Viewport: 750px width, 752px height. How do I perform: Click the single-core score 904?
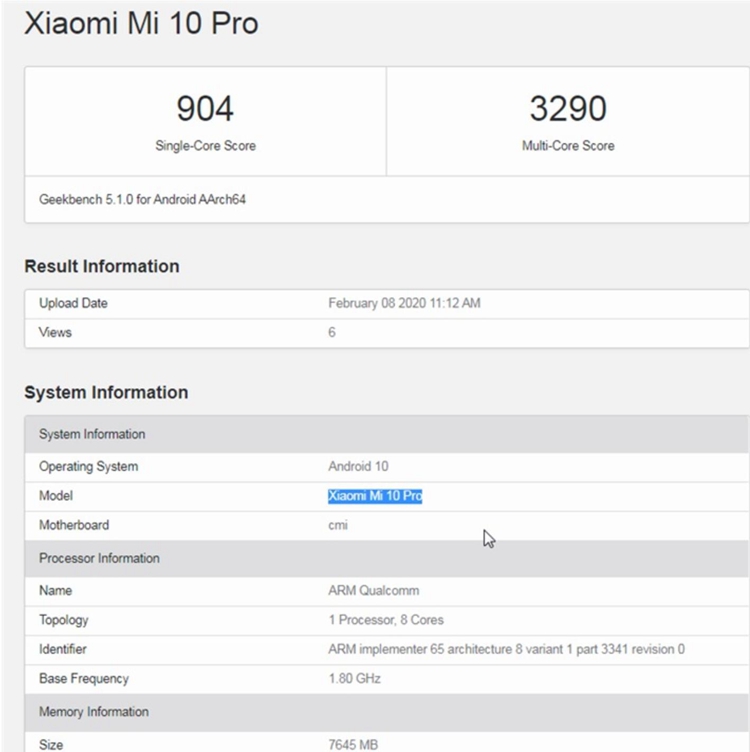coord(205,108)
